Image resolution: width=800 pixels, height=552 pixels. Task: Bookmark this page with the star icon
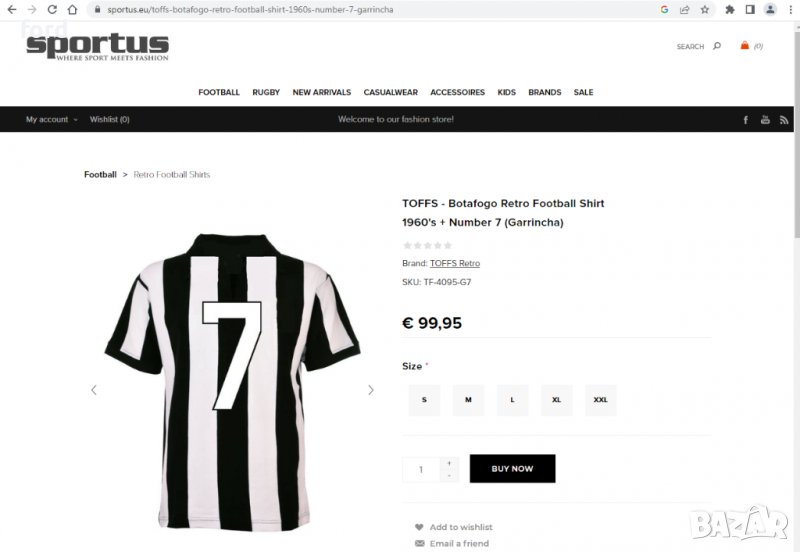point(705,9)
